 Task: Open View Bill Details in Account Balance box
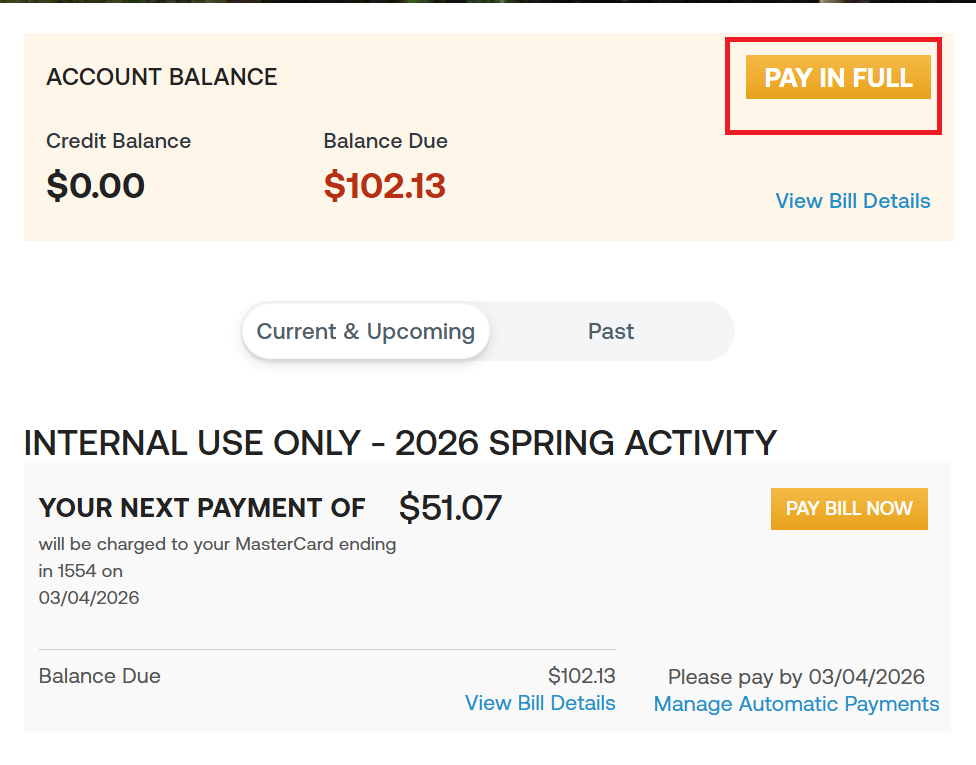click(852, 201)
